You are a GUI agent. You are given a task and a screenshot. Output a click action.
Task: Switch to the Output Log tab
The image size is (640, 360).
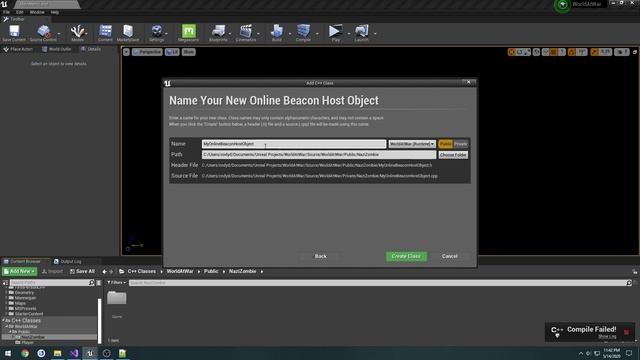click(68, 261)
